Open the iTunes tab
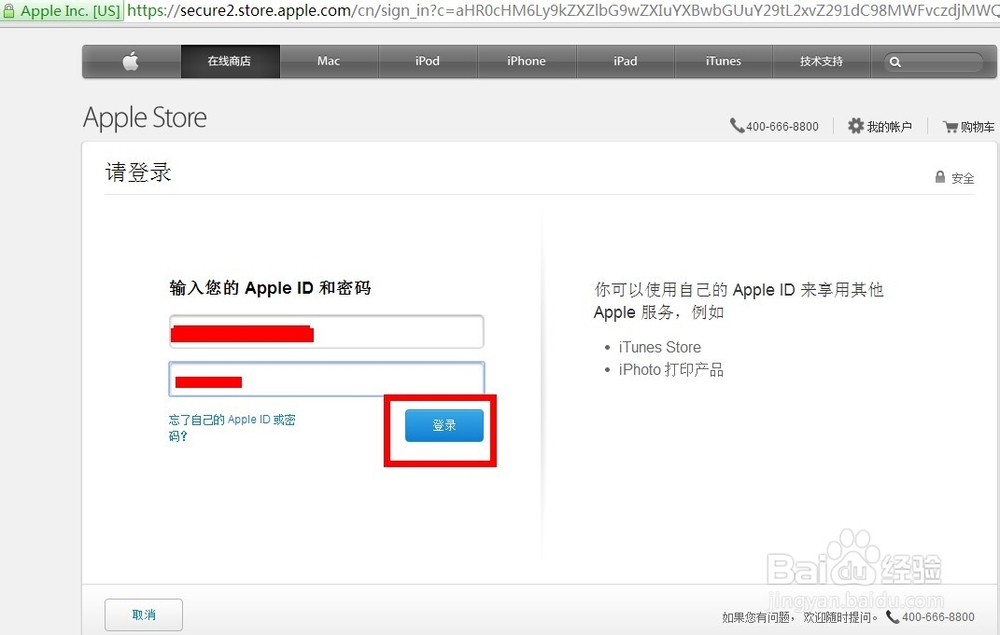The image size is (1000, 635). [x=723, y=61]
